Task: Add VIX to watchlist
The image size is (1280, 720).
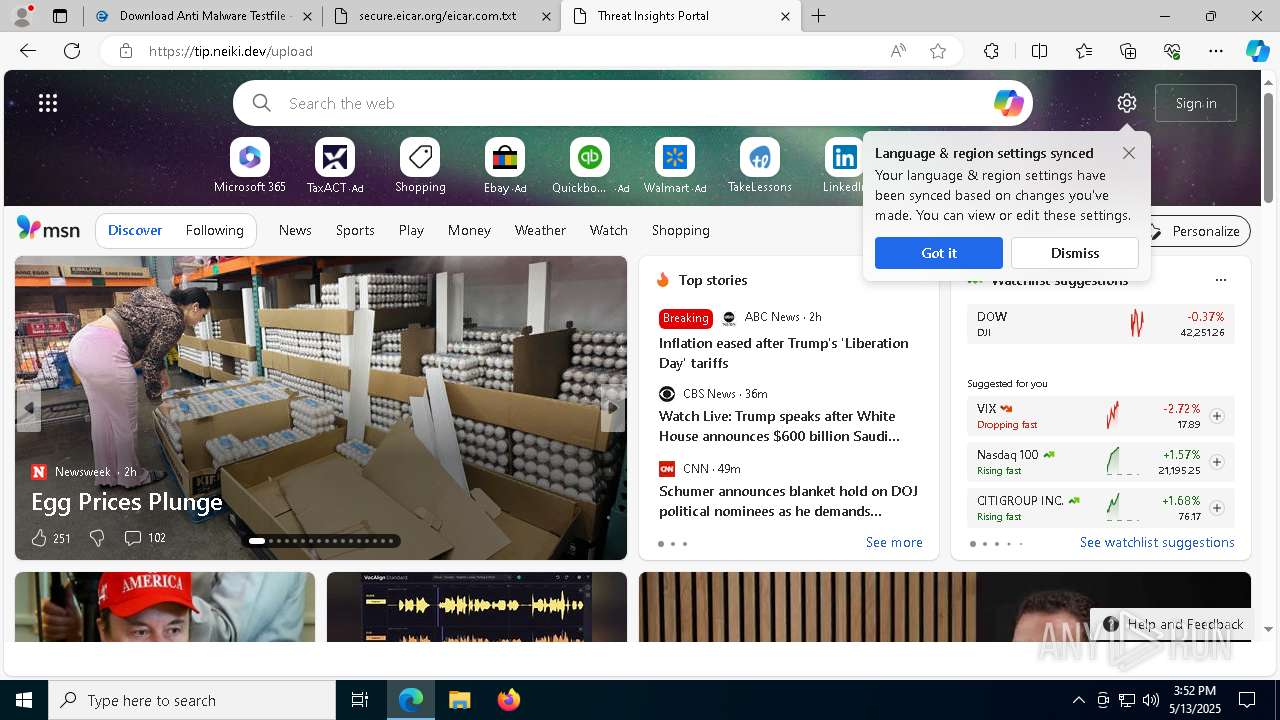Action: [x=1217, y=416]
